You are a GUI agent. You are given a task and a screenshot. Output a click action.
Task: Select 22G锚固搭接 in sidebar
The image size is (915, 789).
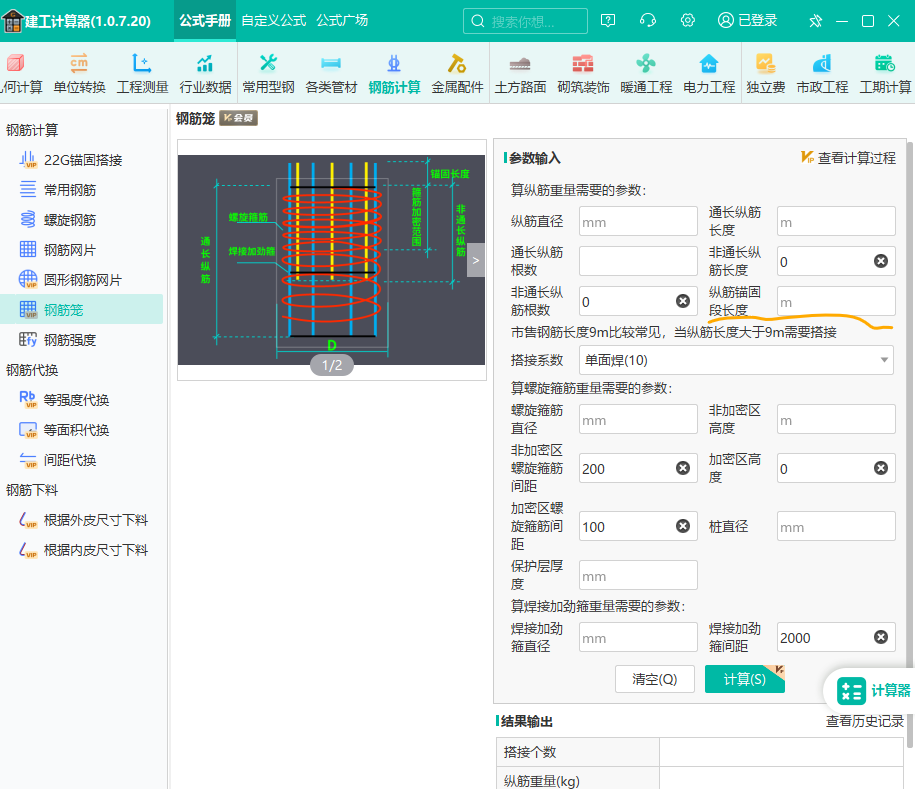point(82,160)
